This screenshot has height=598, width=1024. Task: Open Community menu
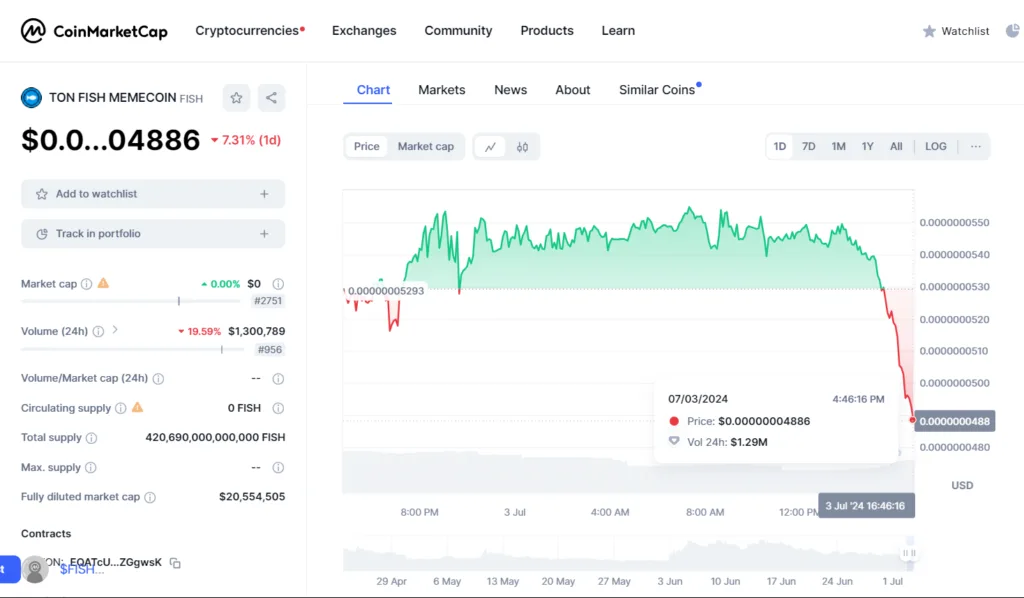point(458,31)
